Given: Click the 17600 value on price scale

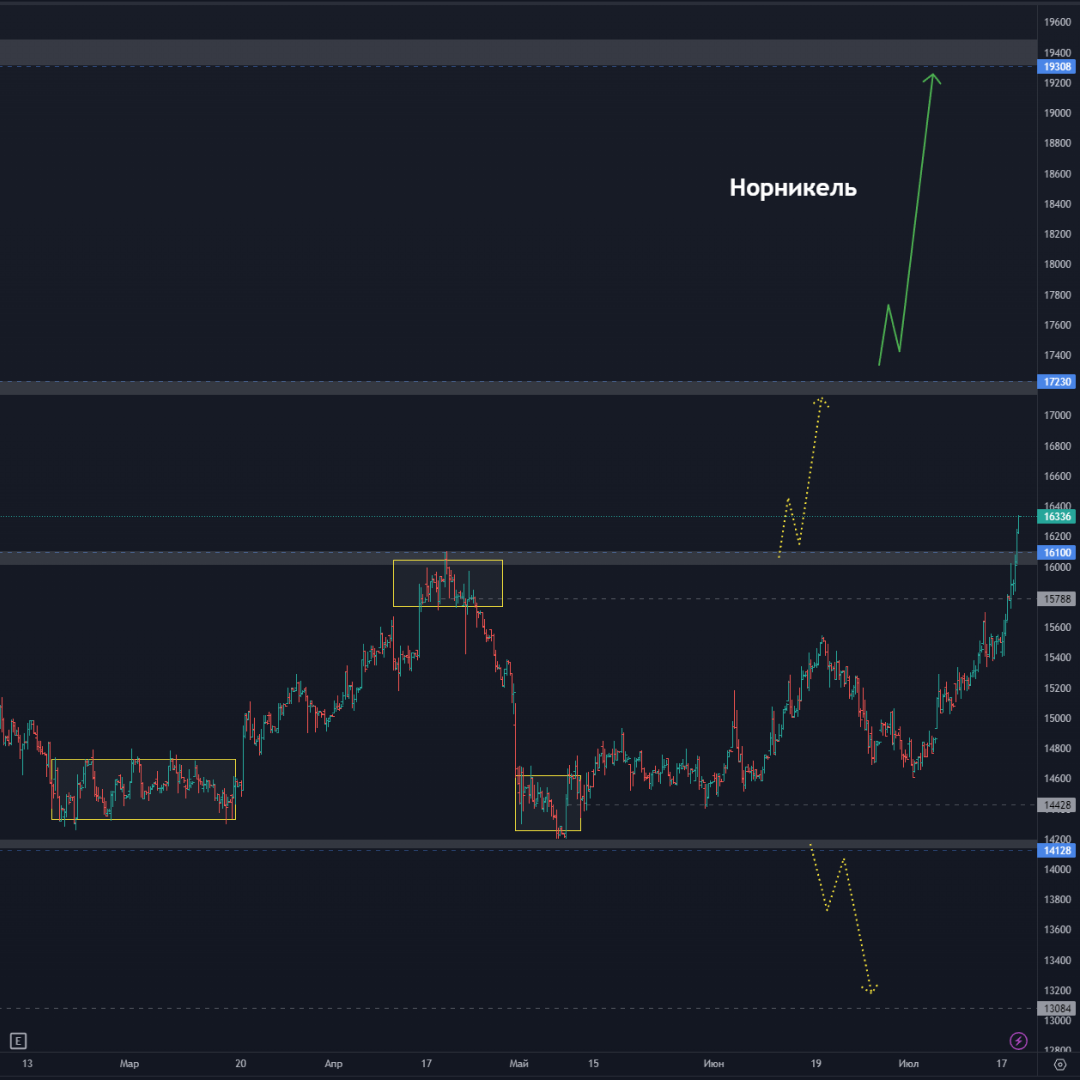Looking at the screenshot, I should tap(1057, 325).
